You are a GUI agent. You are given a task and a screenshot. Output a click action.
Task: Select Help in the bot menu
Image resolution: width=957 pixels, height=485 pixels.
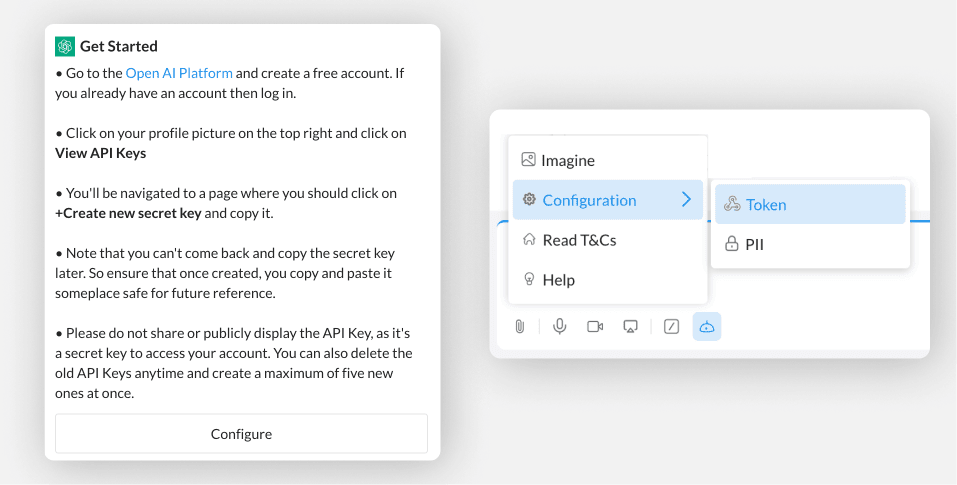pos(608,279)
